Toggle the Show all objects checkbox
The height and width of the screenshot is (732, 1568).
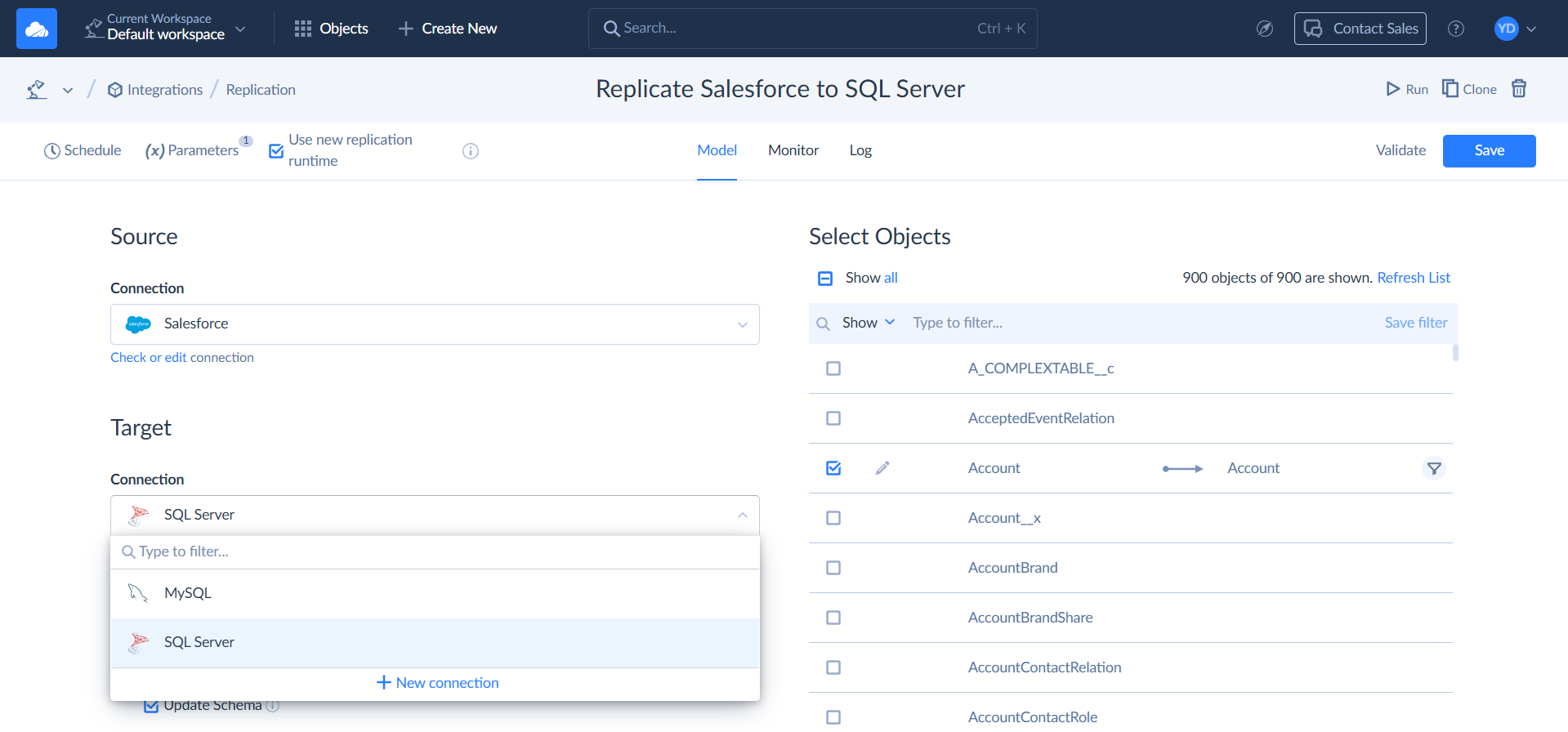825,279
